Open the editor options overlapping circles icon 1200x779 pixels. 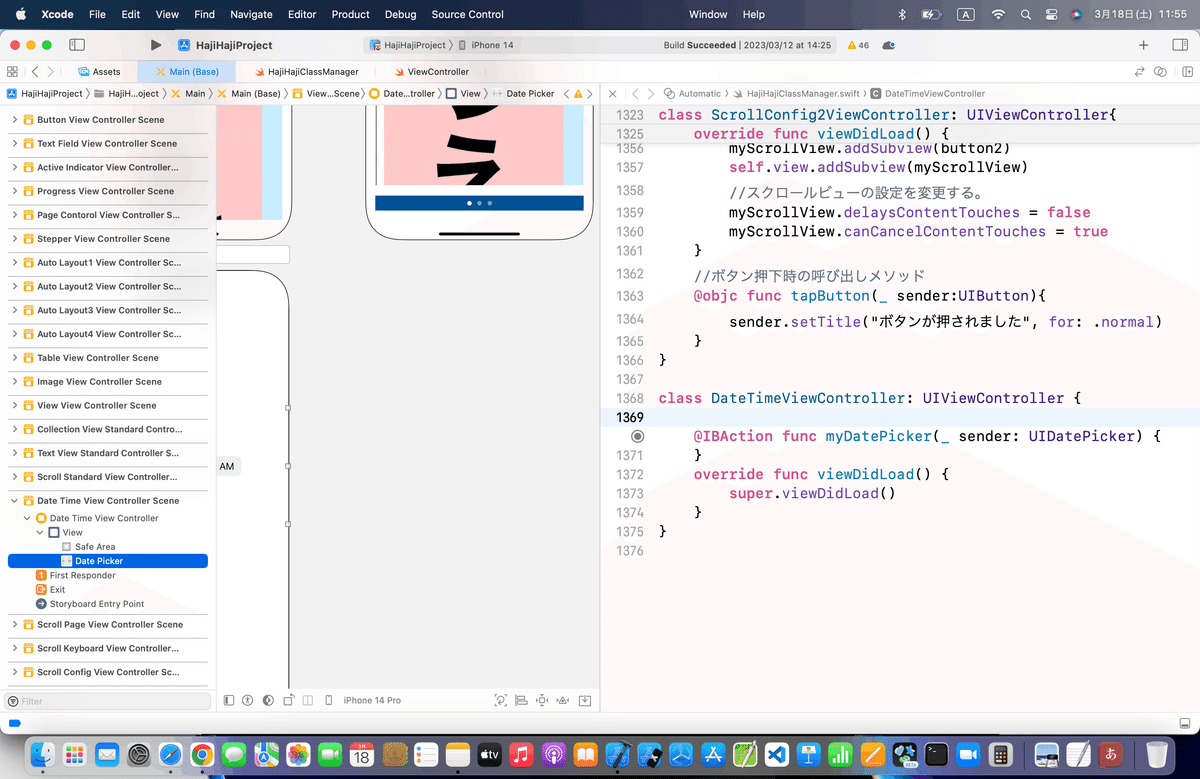tap(1160, 72)
